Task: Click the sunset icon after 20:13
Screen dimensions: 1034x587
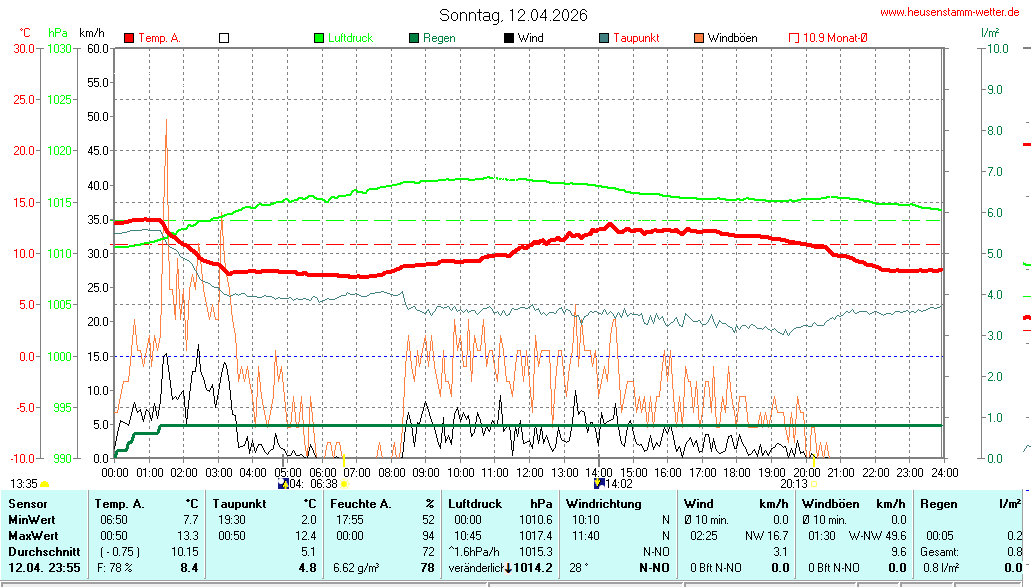Action: coord(815,484)
